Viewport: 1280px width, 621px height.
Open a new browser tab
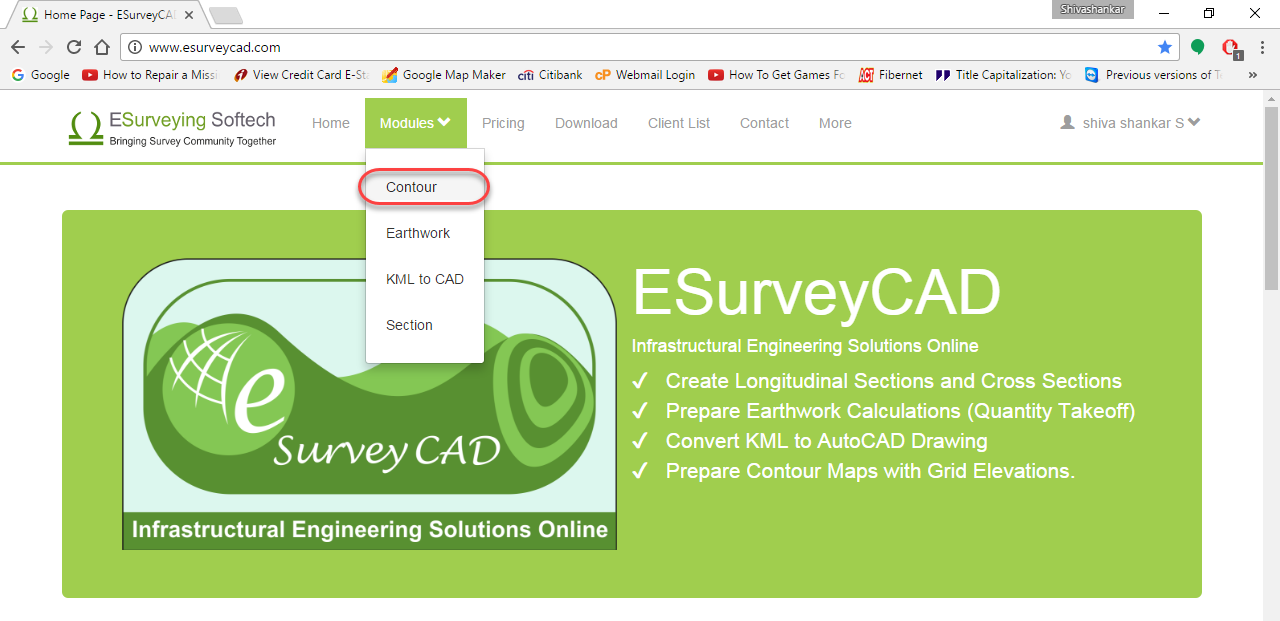click(x=226, y=15)
